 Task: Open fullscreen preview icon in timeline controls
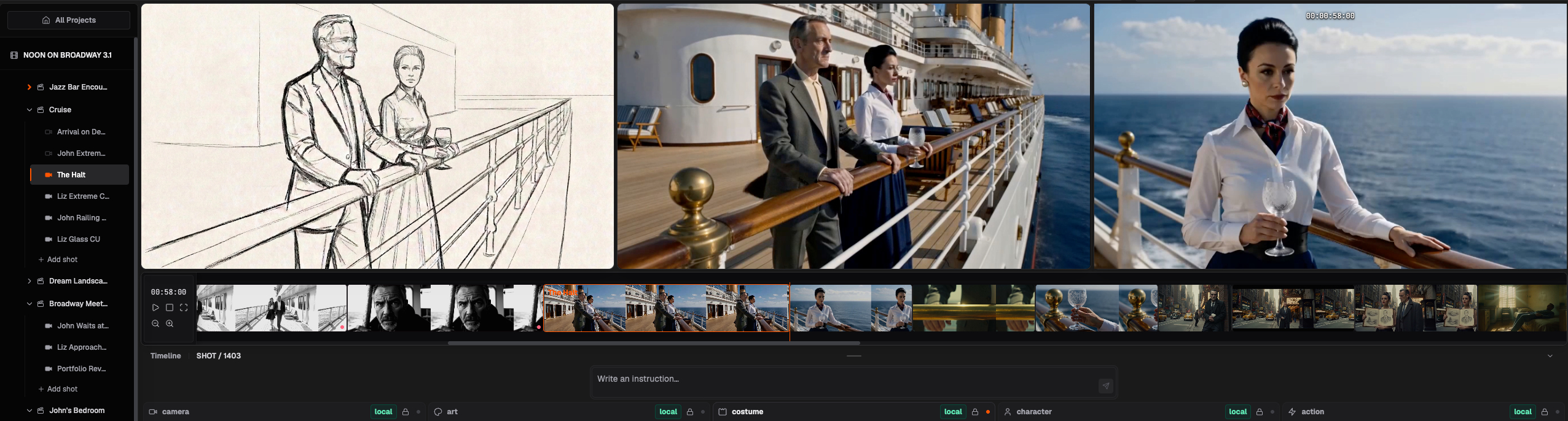click(184, 307)
